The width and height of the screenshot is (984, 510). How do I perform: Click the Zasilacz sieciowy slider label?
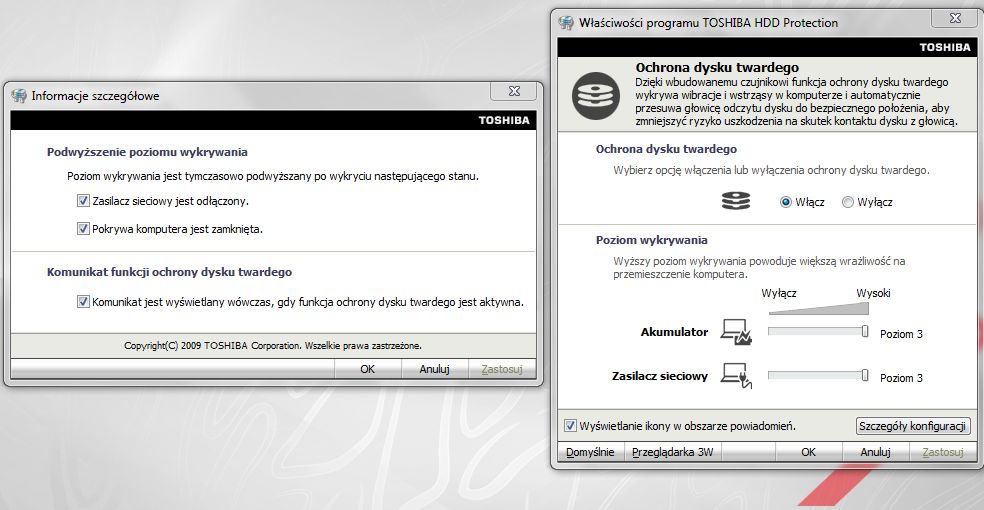660,376
